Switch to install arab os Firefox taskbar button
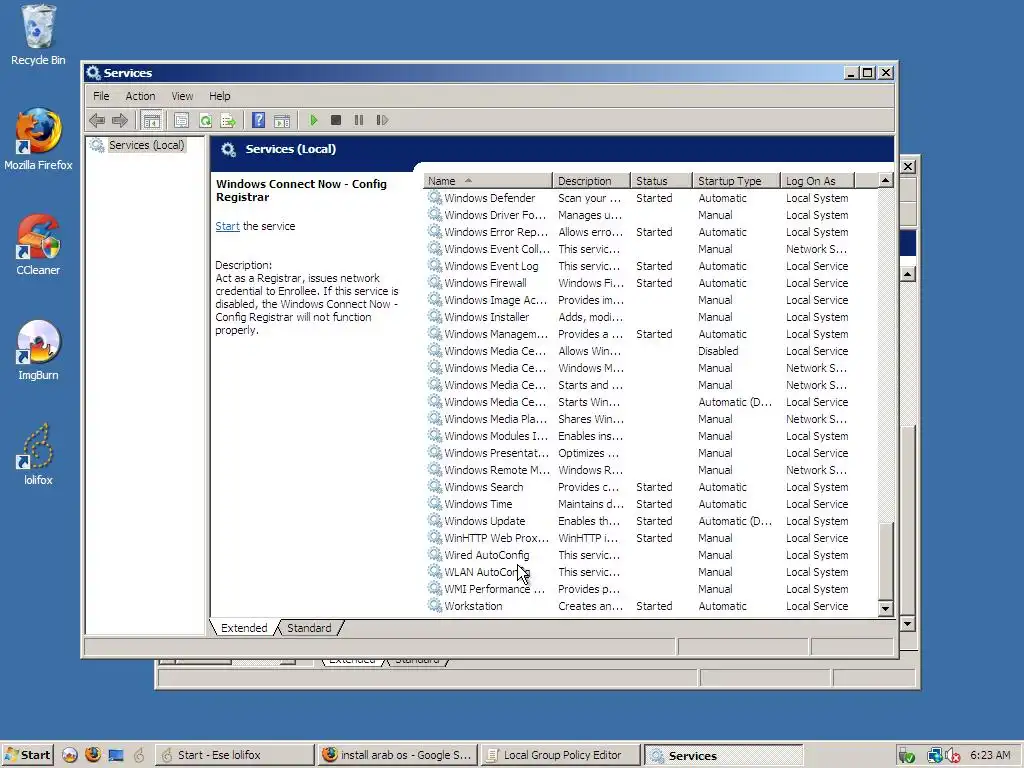Viewport: 1024px width, 768px height. [x=397, y=755]
